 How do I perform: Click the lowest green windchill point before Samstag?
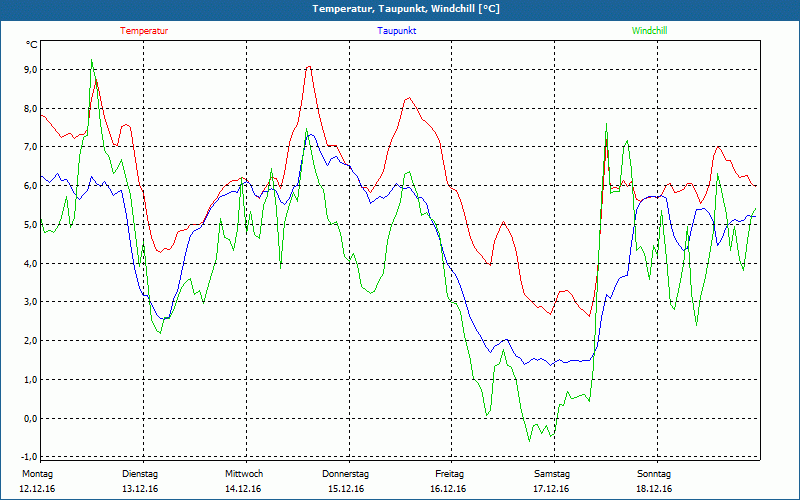point(530,441)
